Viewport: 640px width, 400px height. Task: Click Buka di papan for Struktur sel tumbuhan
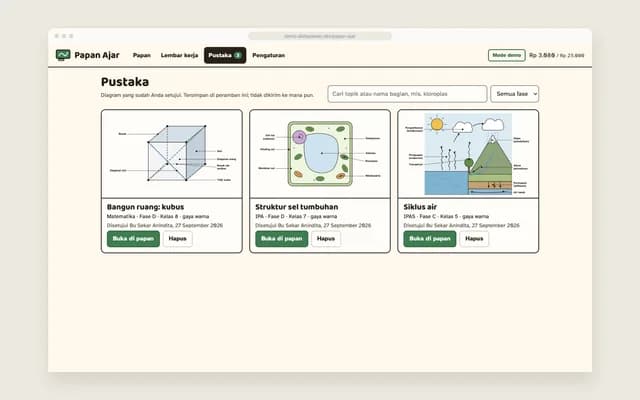(282, 239)
